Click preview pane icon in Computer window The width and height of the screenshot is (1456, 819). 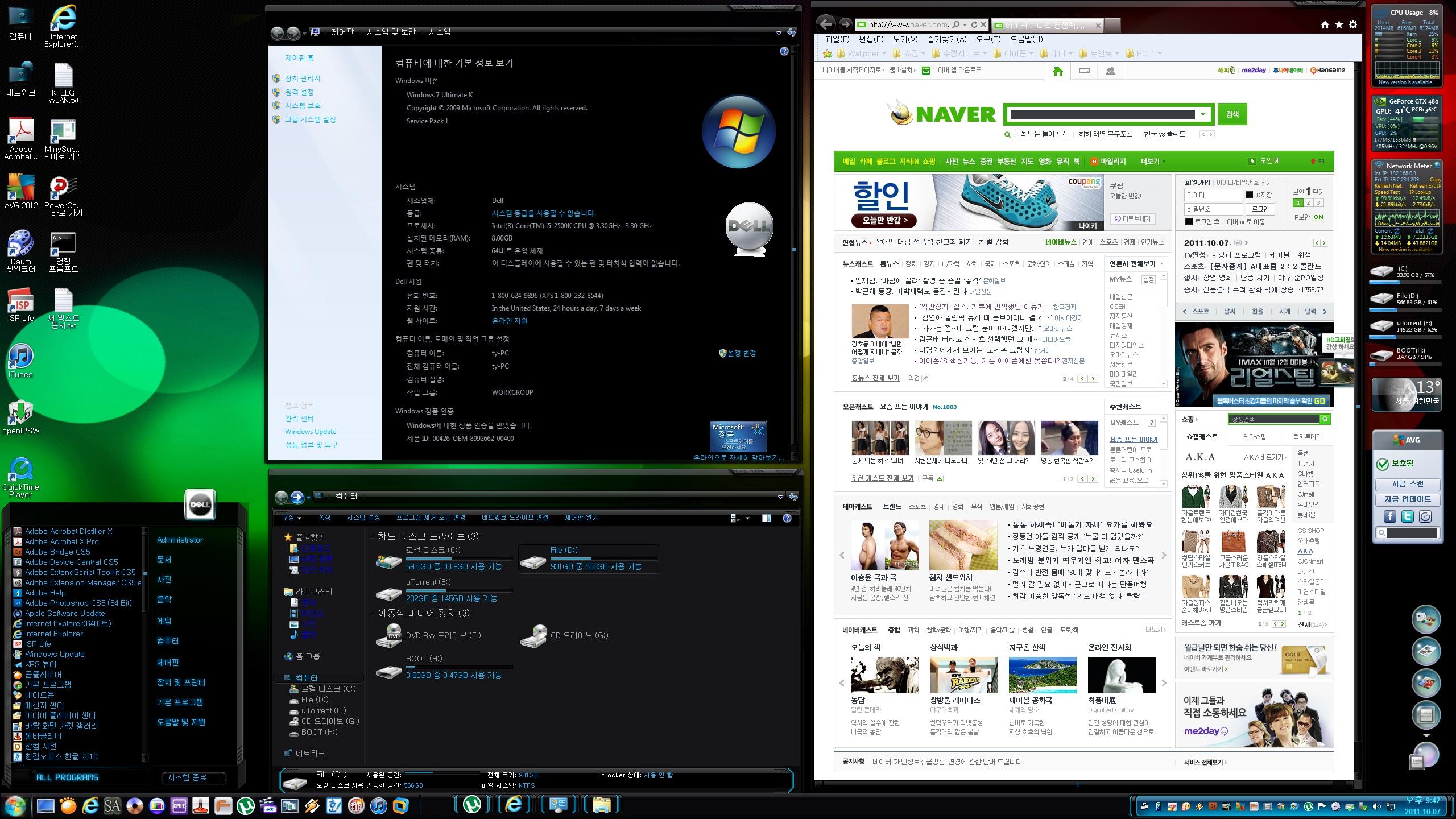pos(767,518)
